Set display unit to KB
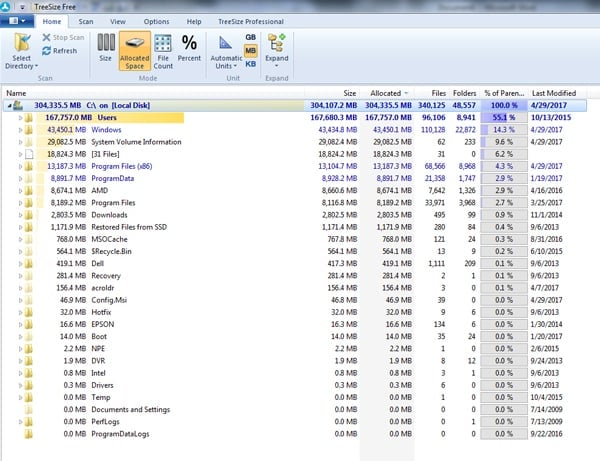Viewport: 600px width, 461px height. pos(251,64)
